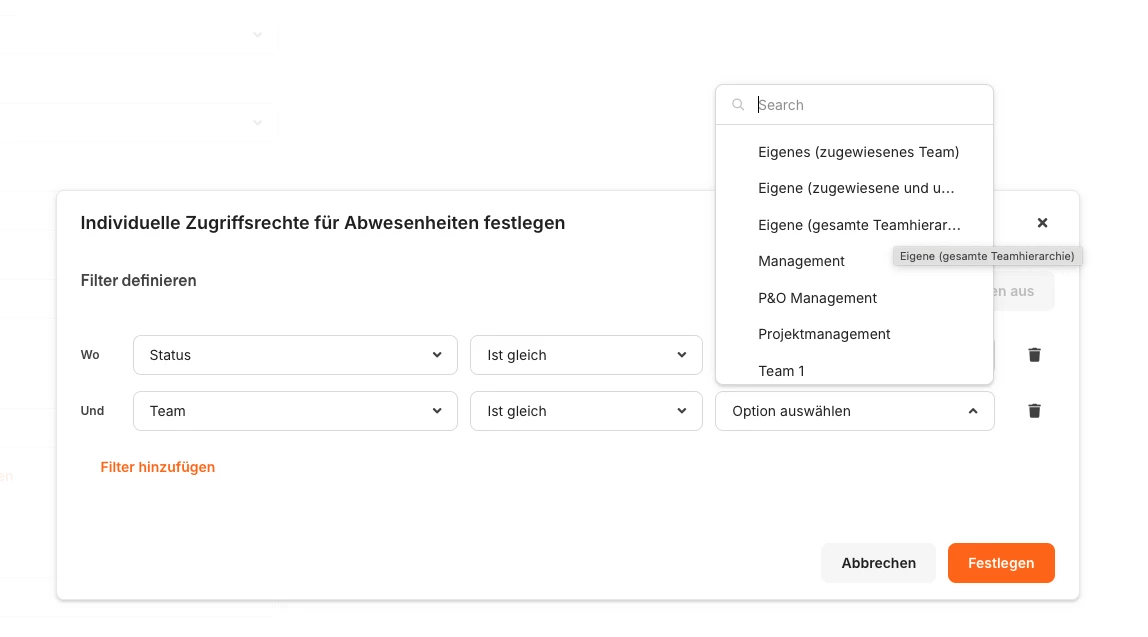Close the dialog with the X icon
The height and width of the screenshot is (637, 1148).
(1042, 223)
